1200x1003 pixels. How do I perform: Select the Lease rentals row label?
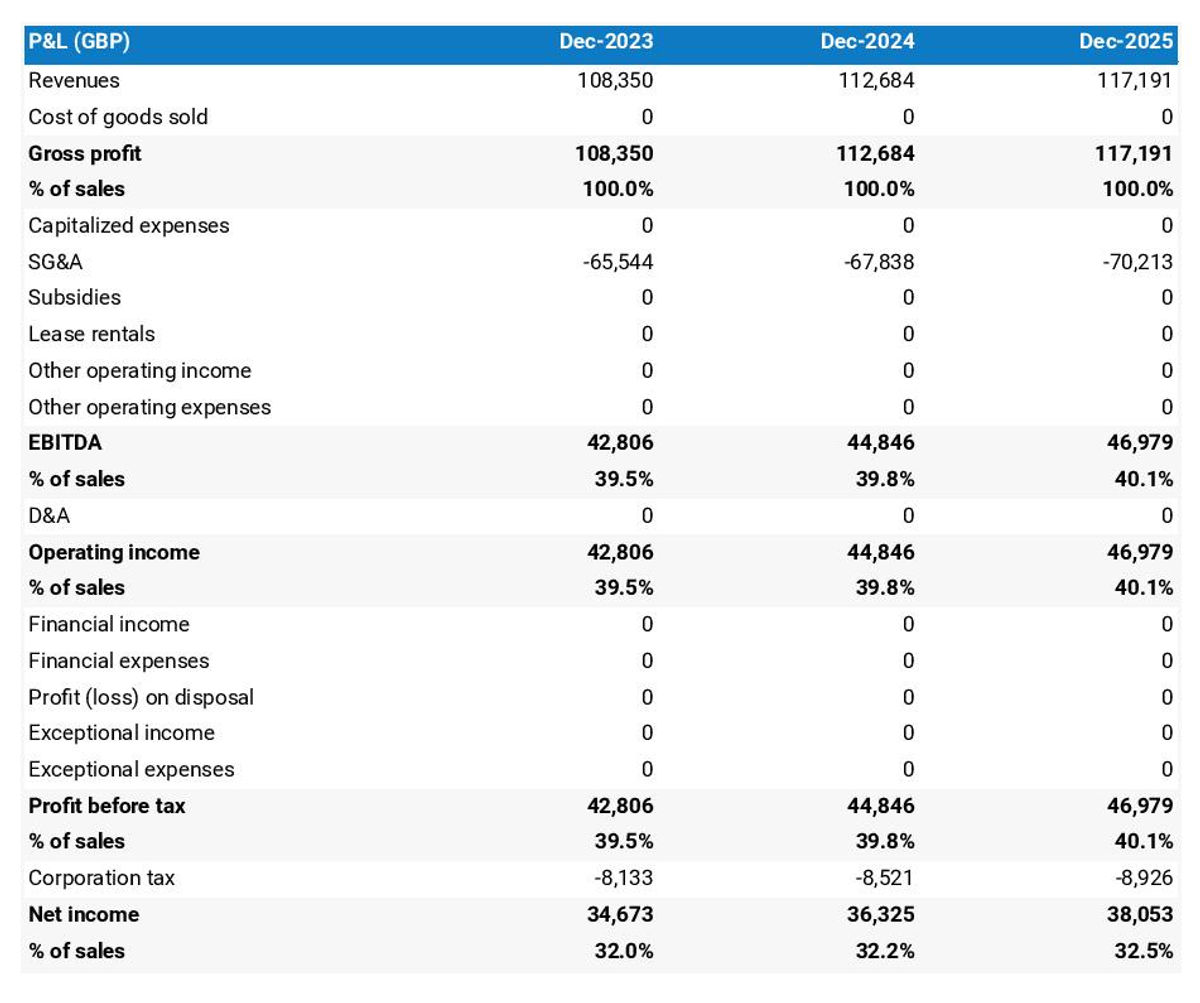pyautogui.click(x=92, y=334)
